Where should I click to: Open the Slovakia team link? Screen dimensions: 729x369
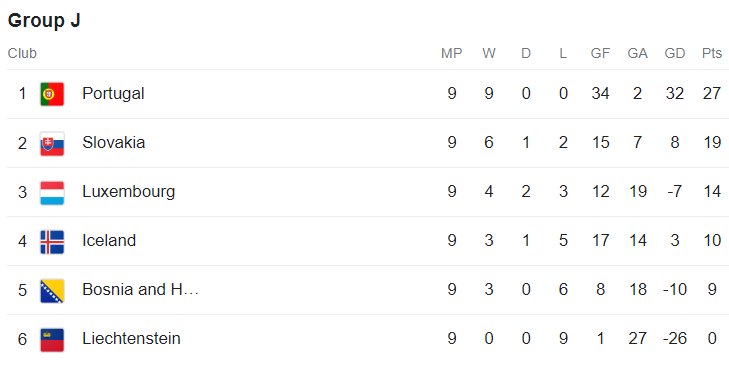click(113, 142)
